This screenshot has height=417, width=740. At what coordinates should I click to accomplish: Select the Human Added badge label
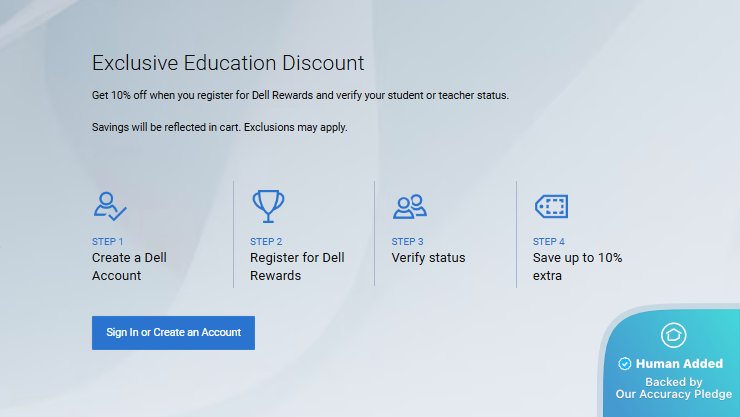679,364
